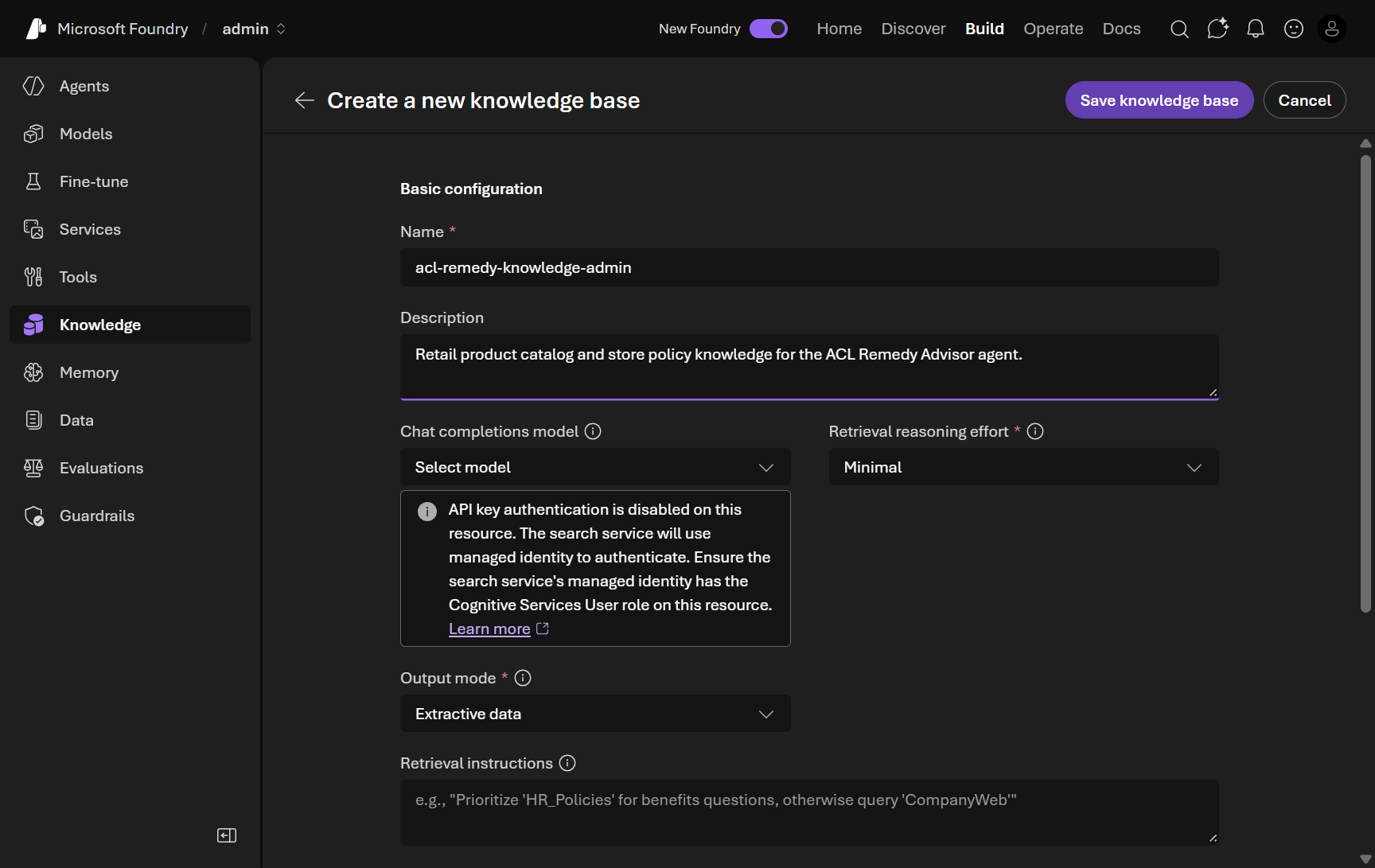The width and height of the screenshot is (1375, 868).
Task: Click the Microsoft Foundry logo icon
Action: coord(36,29)
